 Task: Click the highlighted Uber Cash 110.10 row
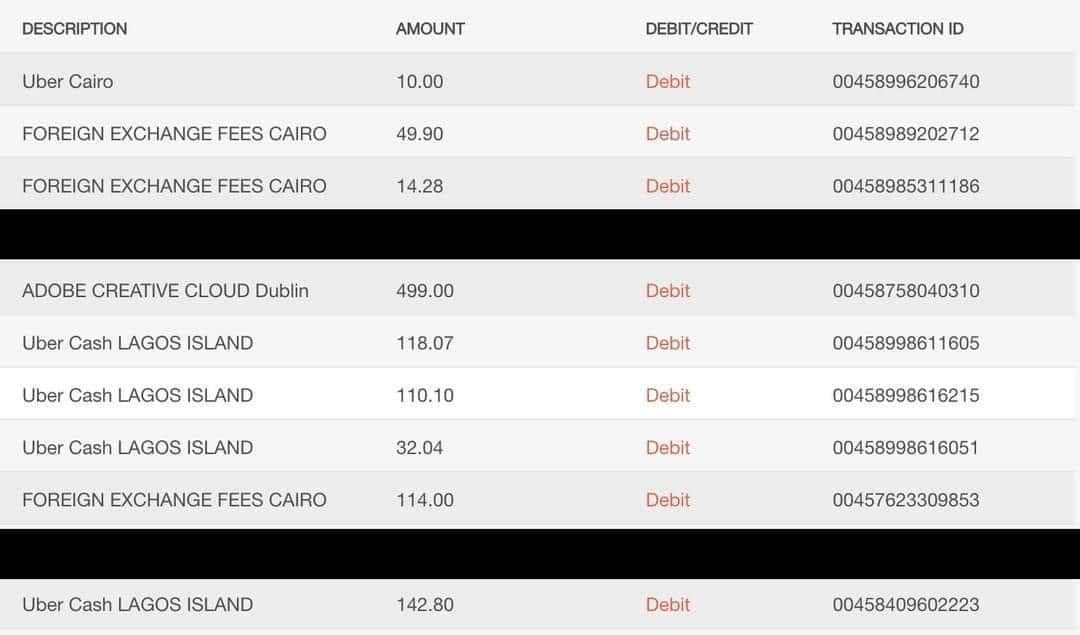pos(537,395)
